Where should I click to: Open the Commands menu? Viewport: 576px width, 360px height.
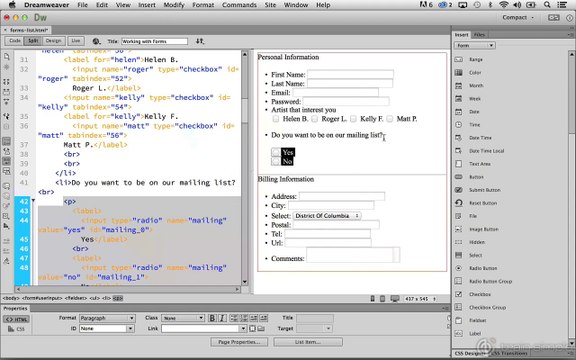(x=239, y=5)
